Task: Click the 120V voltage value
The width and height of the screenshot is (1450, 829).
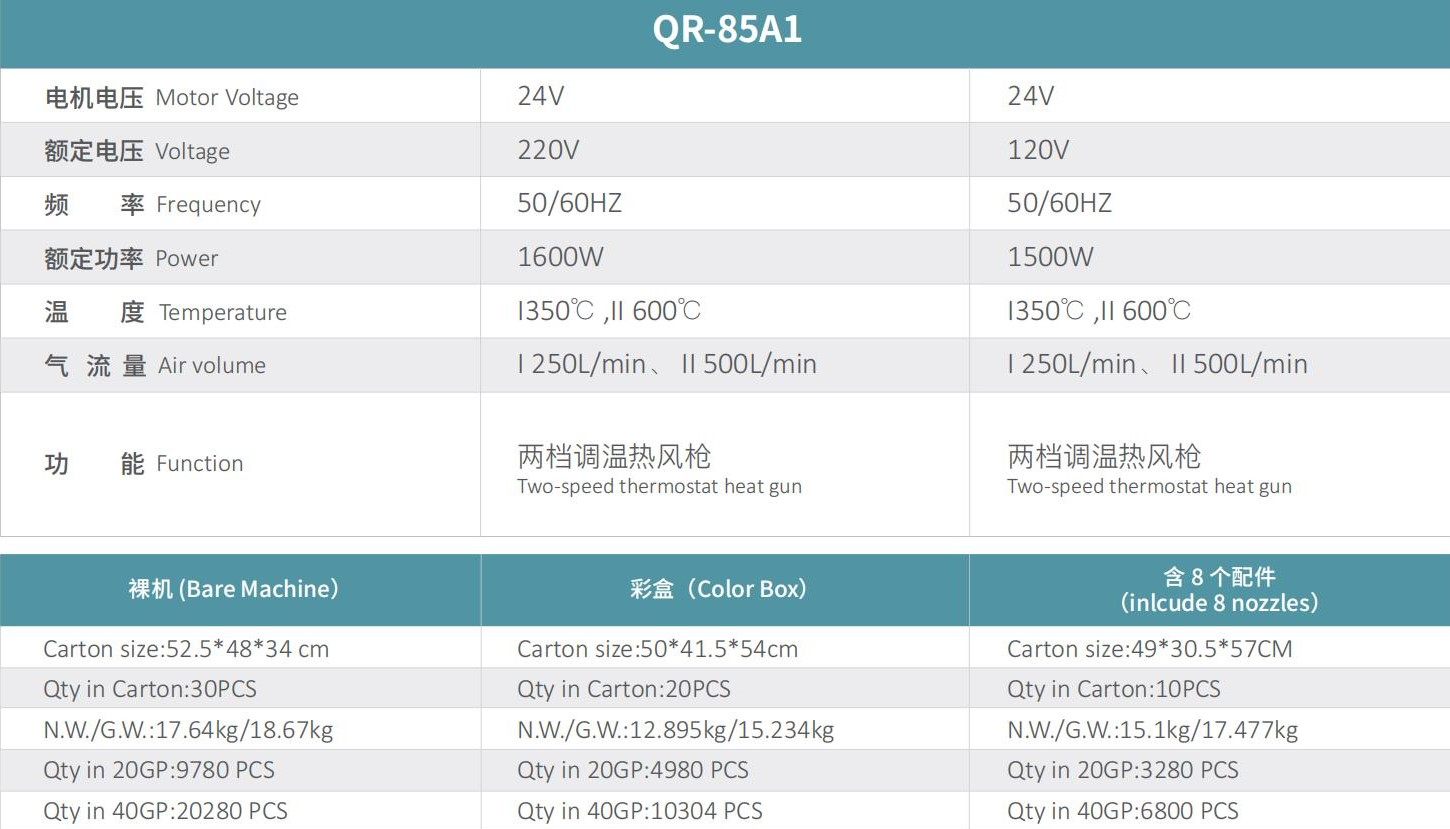Action: pyautogui.click(x=1038, y=151)
